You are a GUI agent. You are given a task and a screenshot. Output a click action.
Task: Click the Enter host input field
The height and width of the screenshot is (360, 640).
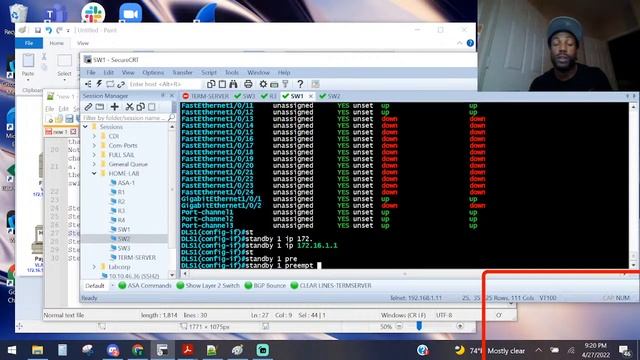tap(163, 84)
